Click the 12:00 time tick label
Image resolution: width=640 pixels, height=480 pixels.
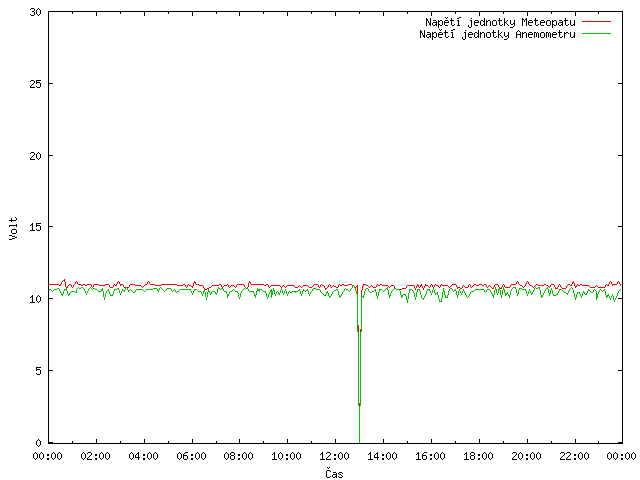tap(334, 456)
